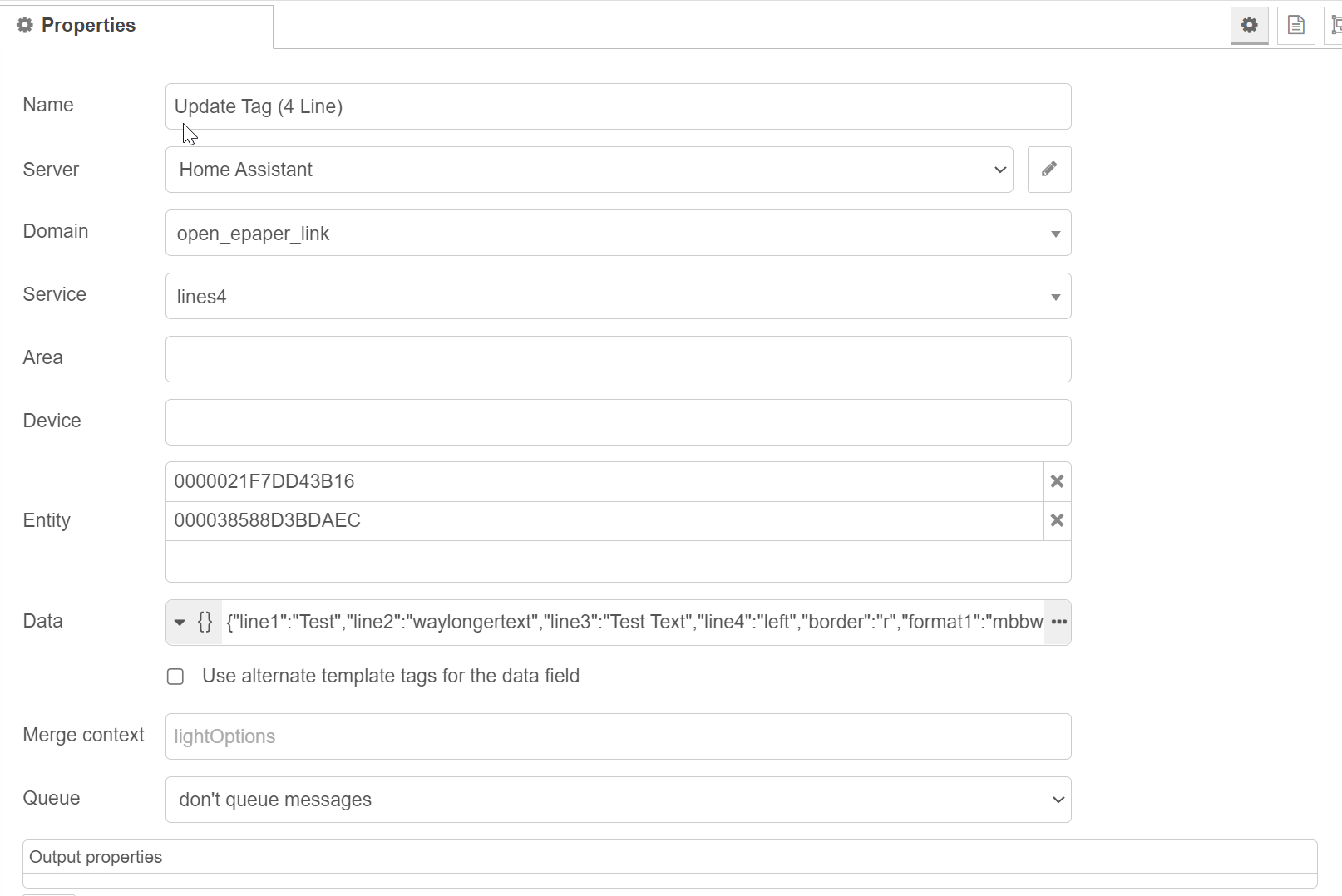Open the Server dropdown showing Home Assistant
Viewport: 1342px width, 896px height.
589,170
